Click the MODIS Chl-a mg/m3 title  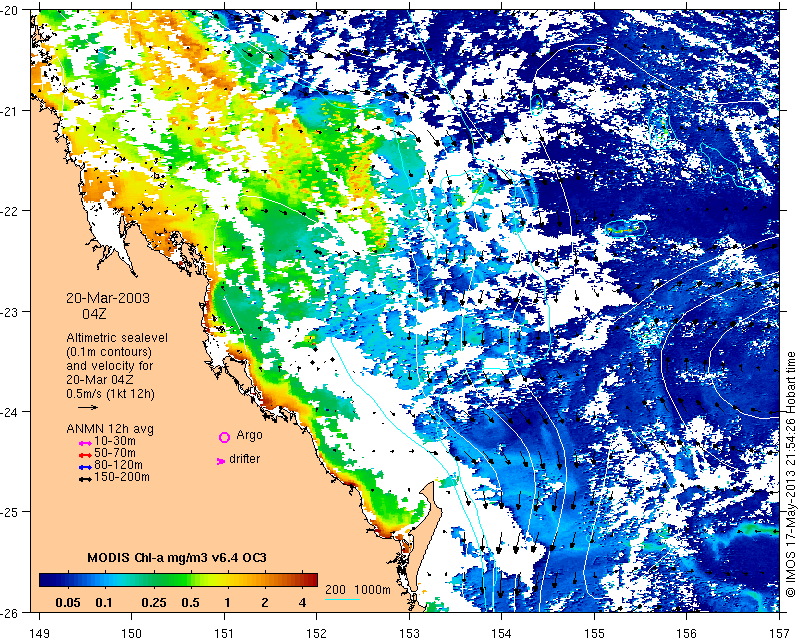177,557
